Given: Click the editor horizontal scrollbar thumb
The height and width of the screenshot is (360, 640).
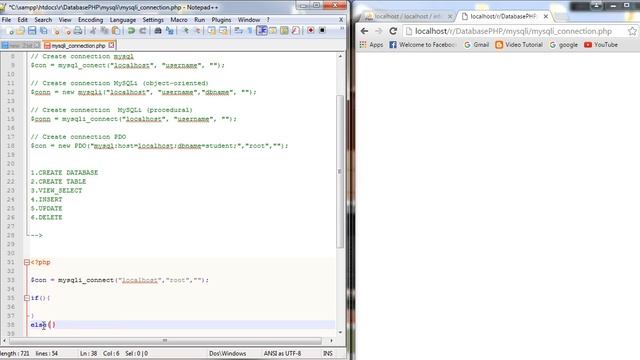Looking at the screenshot, I should (165, 340).
